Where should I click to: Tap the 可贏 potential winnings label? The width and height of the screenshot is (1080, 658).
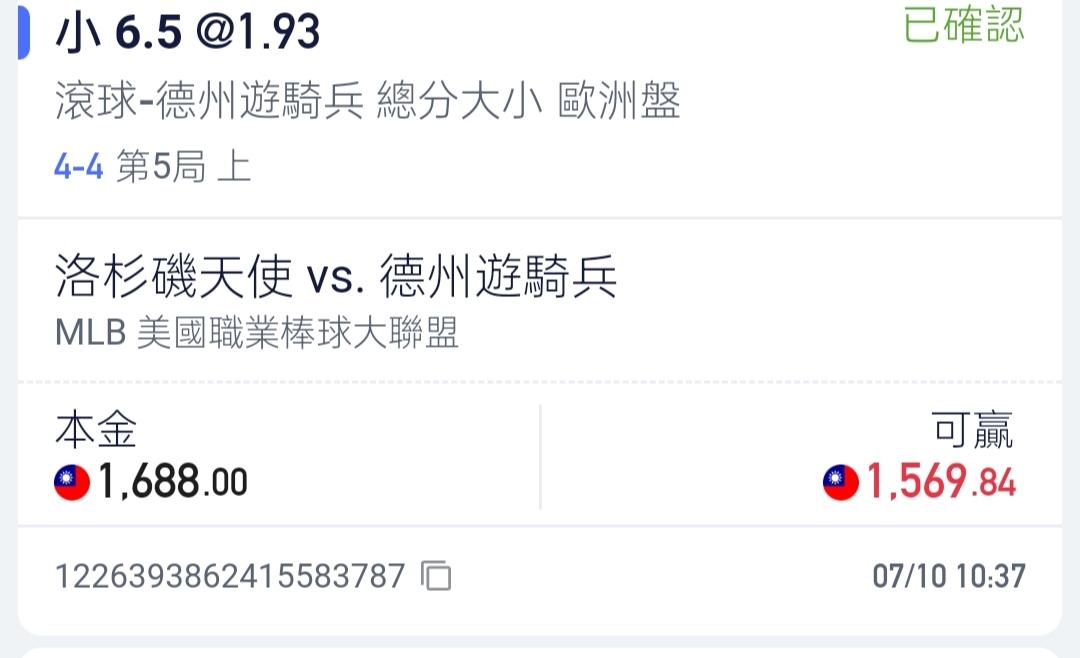[x=973, y=431]
